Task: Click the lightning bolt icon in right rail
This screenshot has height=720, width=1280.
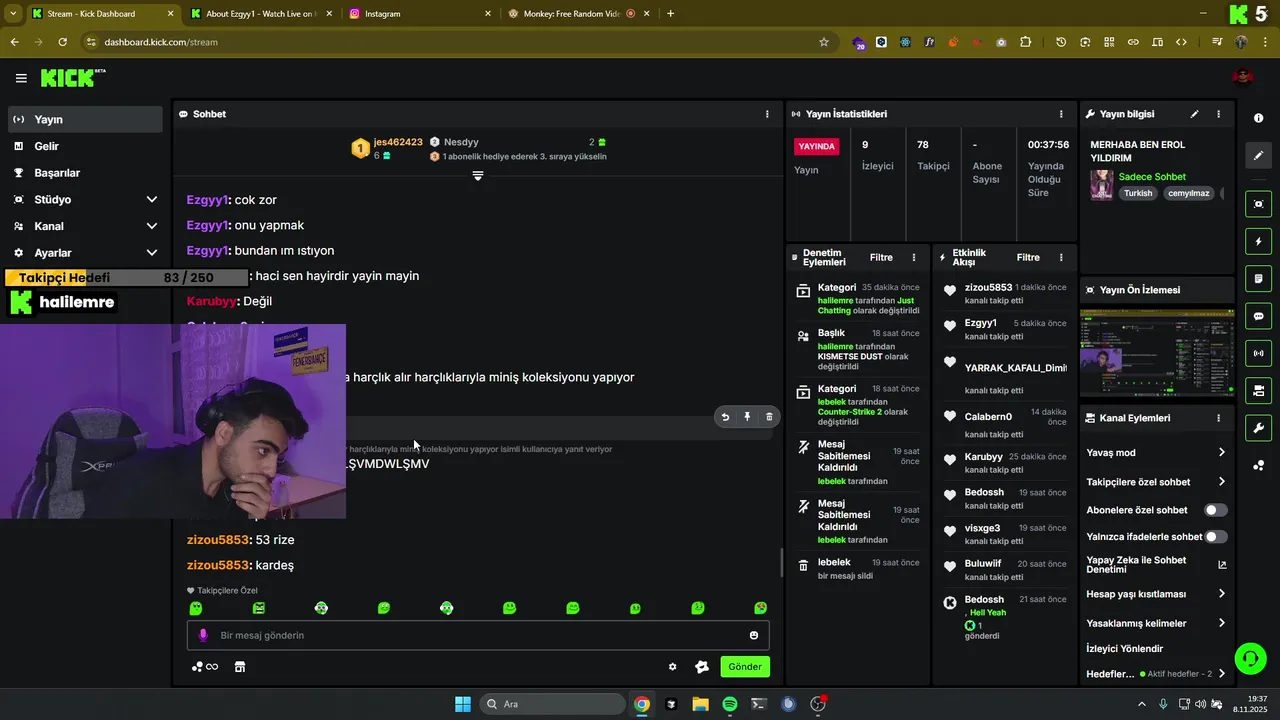Action: click(x=1258, y=241)
